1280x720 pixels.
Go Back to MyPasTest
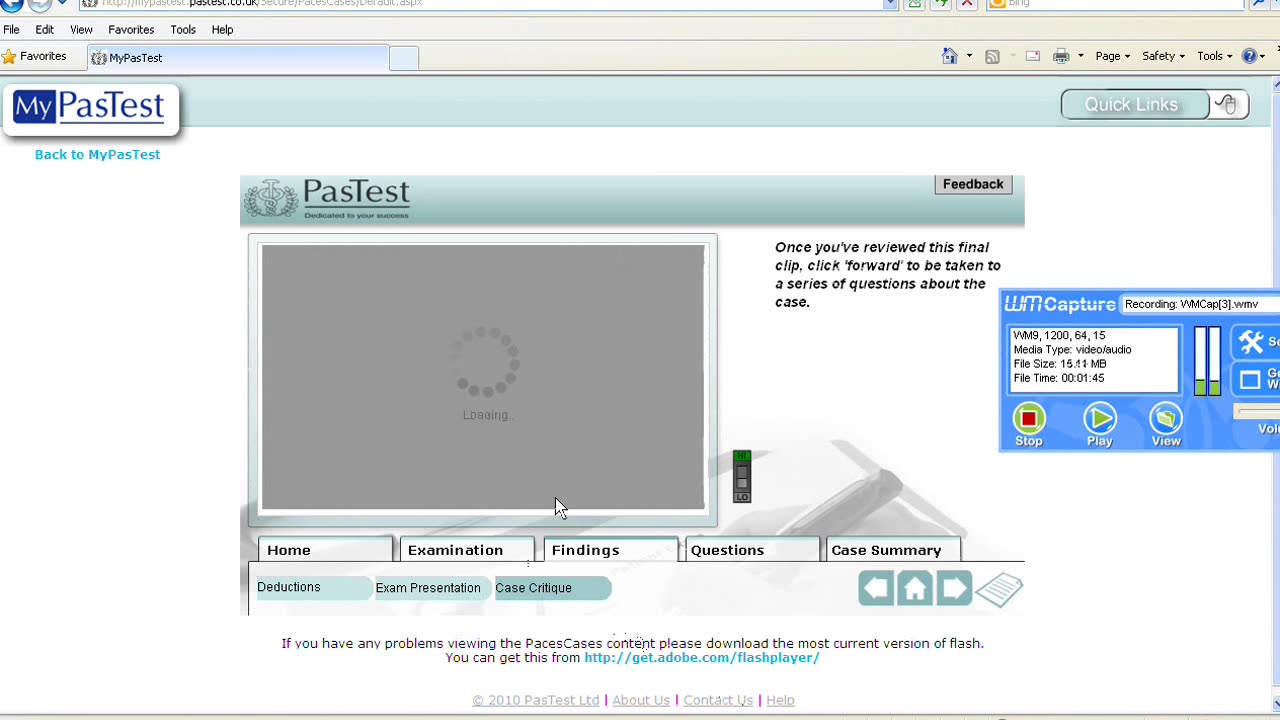pos(97,154)
